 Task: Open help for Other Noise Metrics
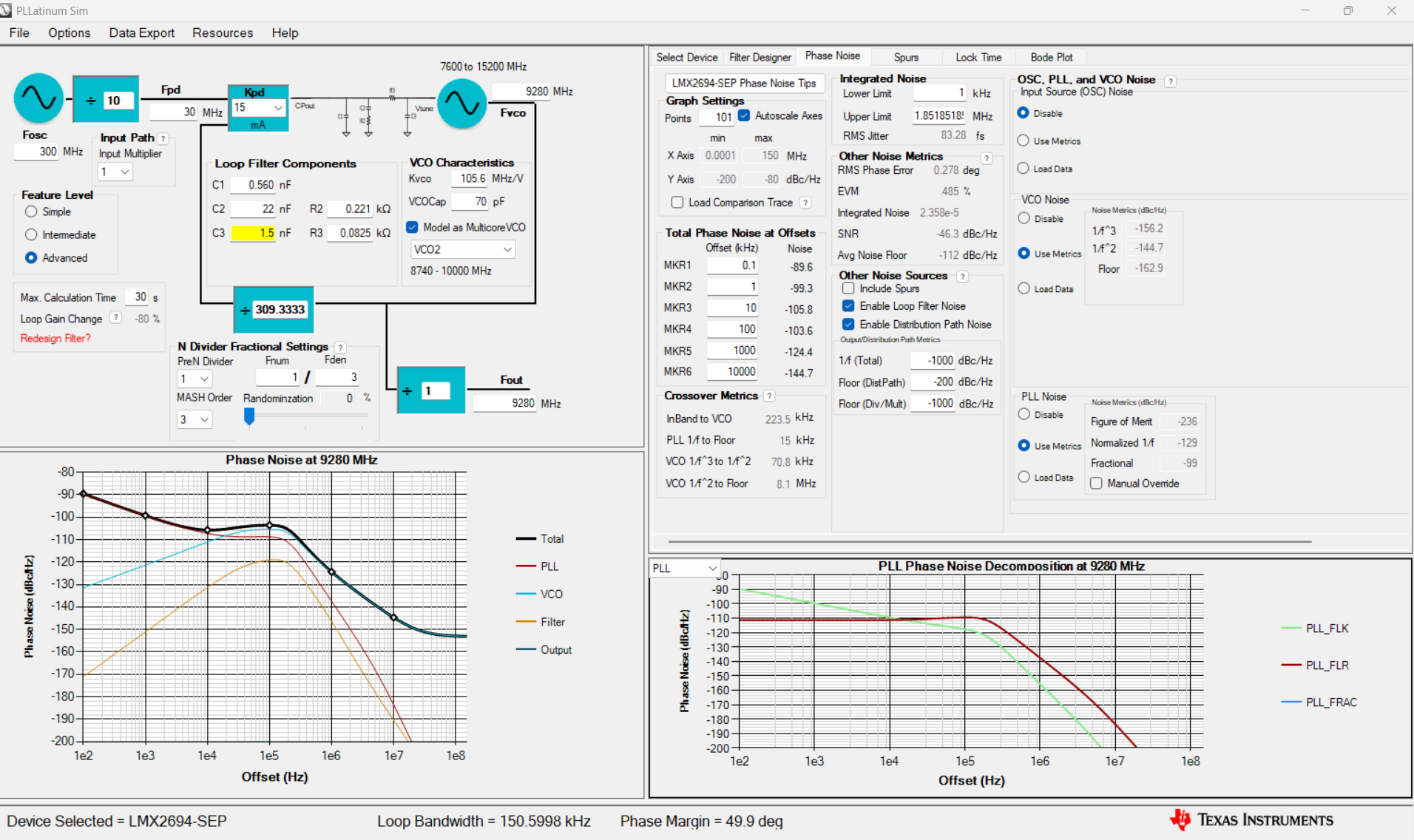[987, 157]
